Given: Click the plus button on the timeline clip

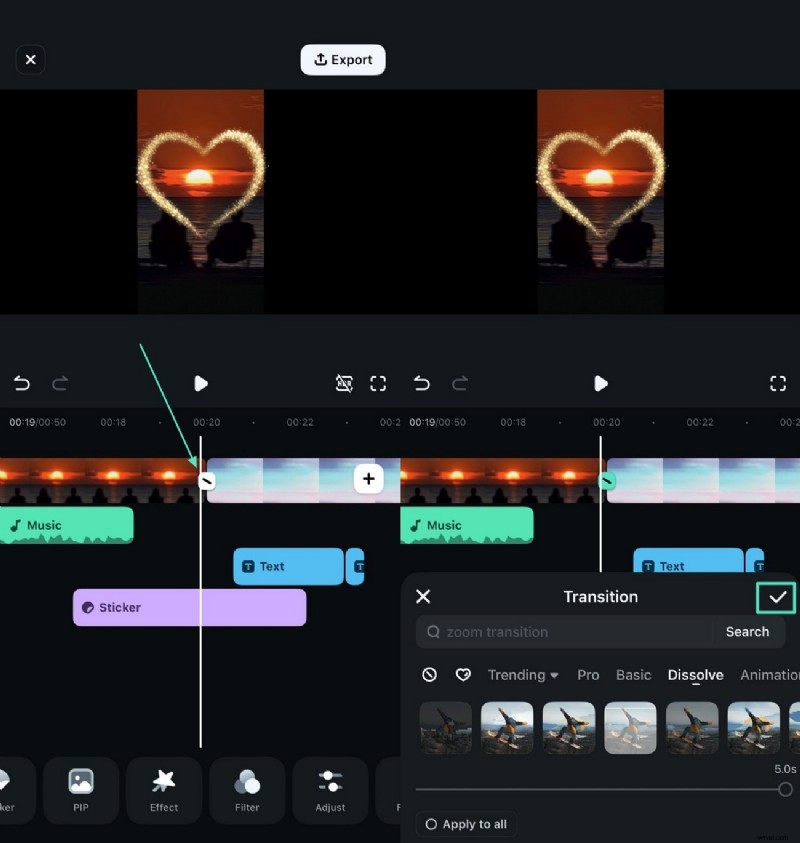Looking at the screenshot, I should point(369,479).
